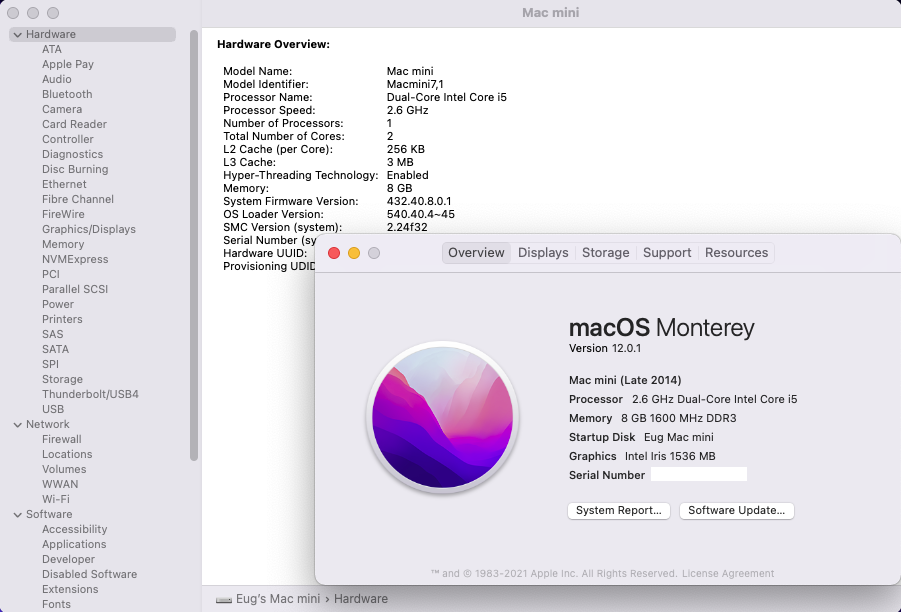
Task: Select Developer under Software
Action: [x=68, y=559]
